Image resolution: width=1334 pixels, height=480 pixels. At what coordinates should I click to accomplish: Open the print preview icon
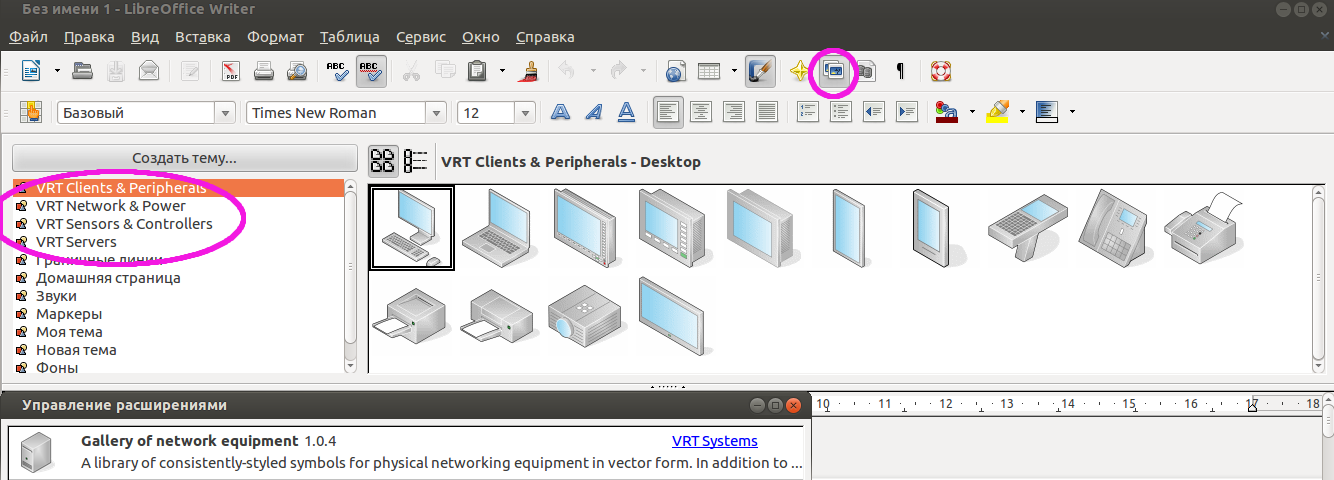[297, 71]
